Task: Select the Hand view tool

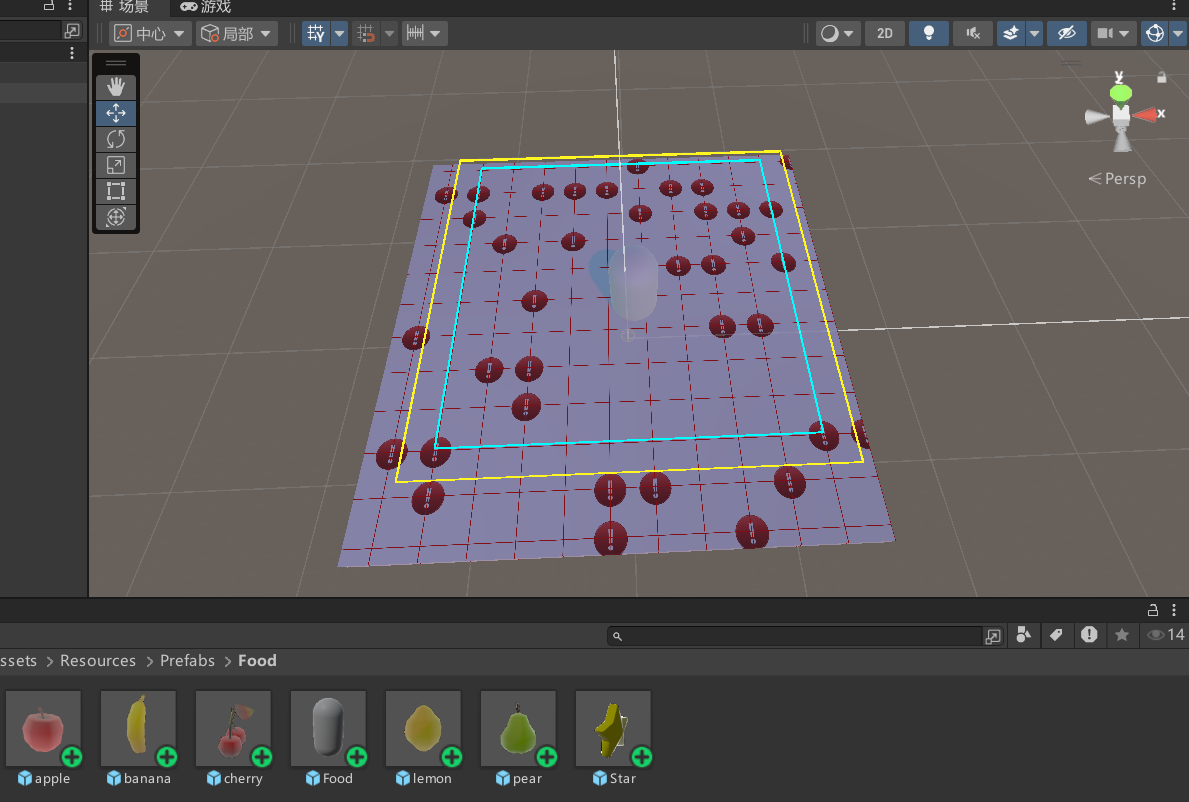Action: (x=116, y=87)
